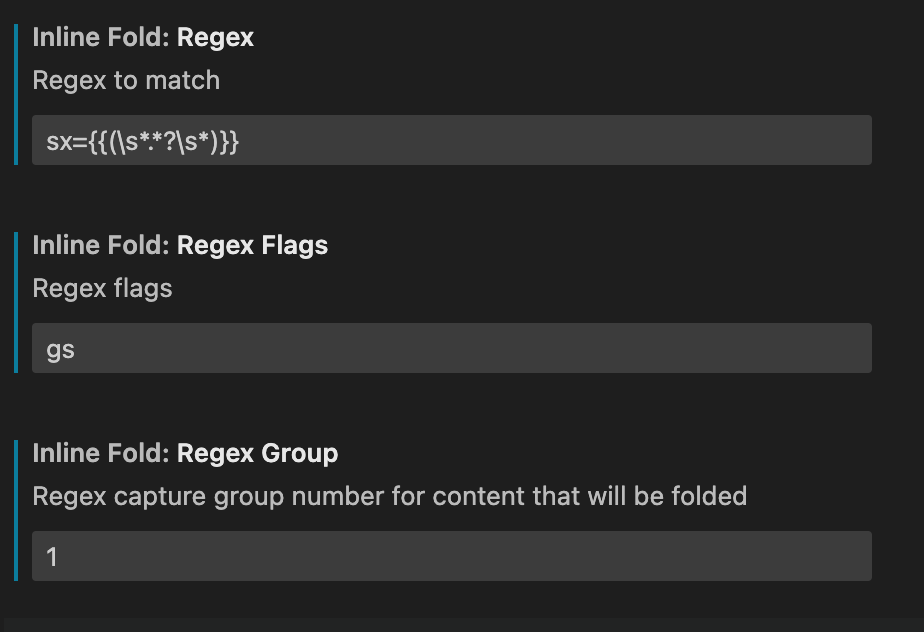Click the Regex Group number field
Image resolution: width=924 pixels, height=632 pixels.
(x=452, y=556)
